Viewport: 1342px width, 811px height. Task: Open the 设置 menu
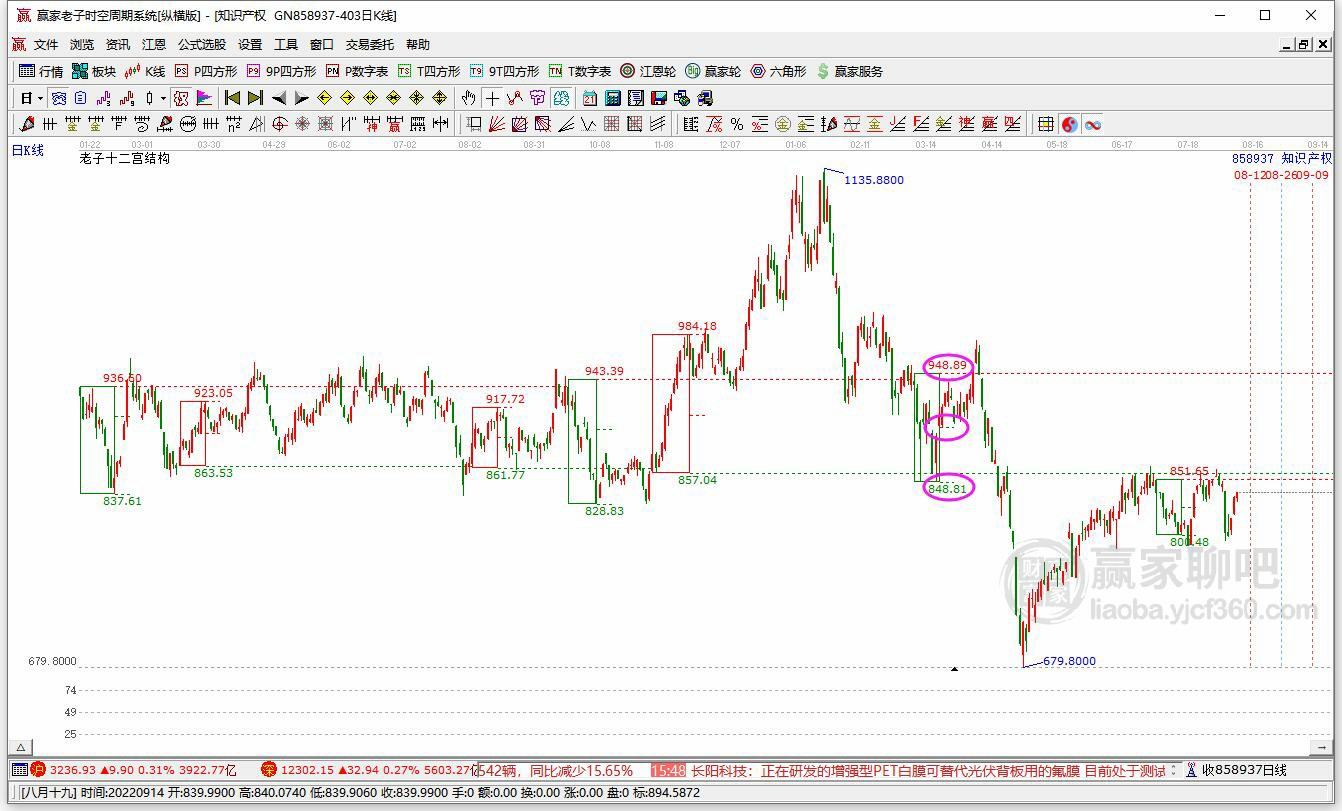[250, 45]
